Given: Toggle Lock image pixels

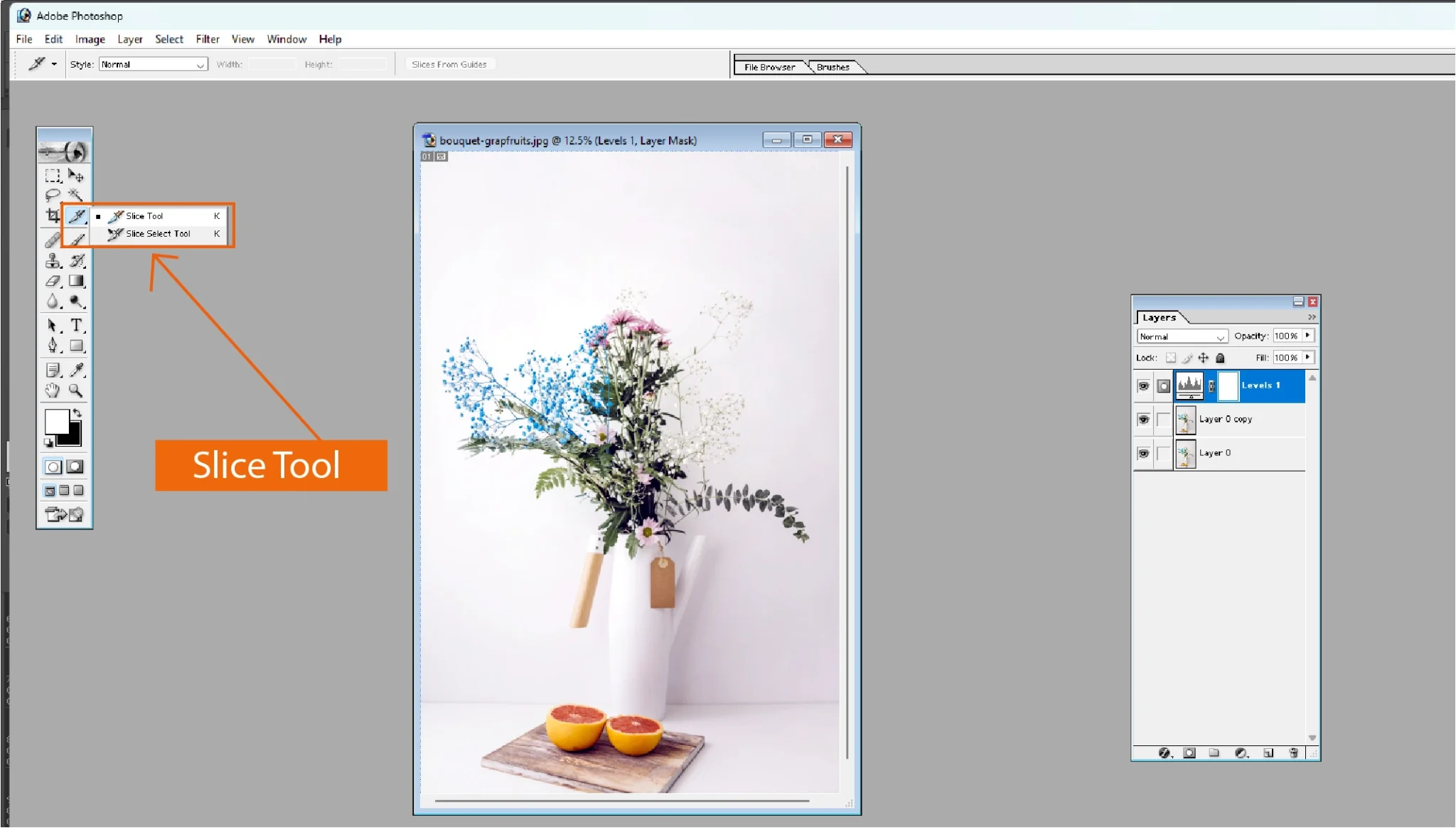Looking at the screenshot, I should point(1187,358).
